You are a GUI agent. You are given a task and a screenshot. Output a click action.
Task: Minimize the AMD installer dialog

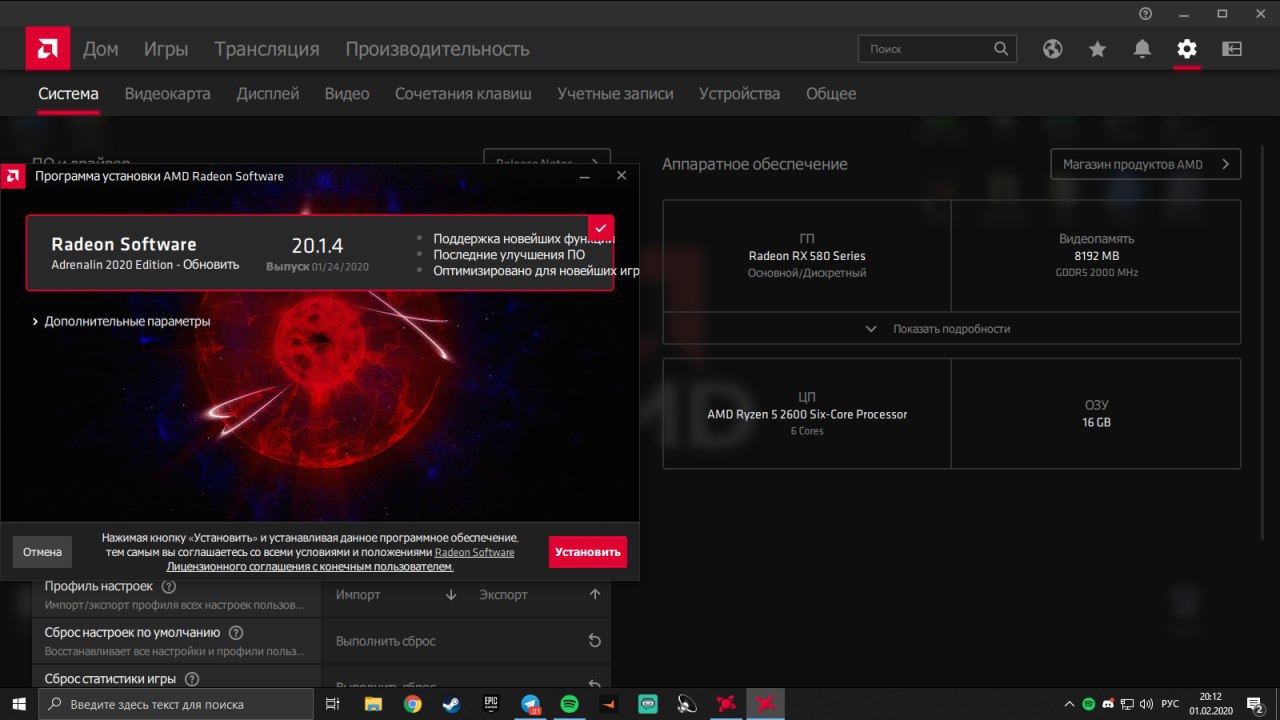coord(585,175)
